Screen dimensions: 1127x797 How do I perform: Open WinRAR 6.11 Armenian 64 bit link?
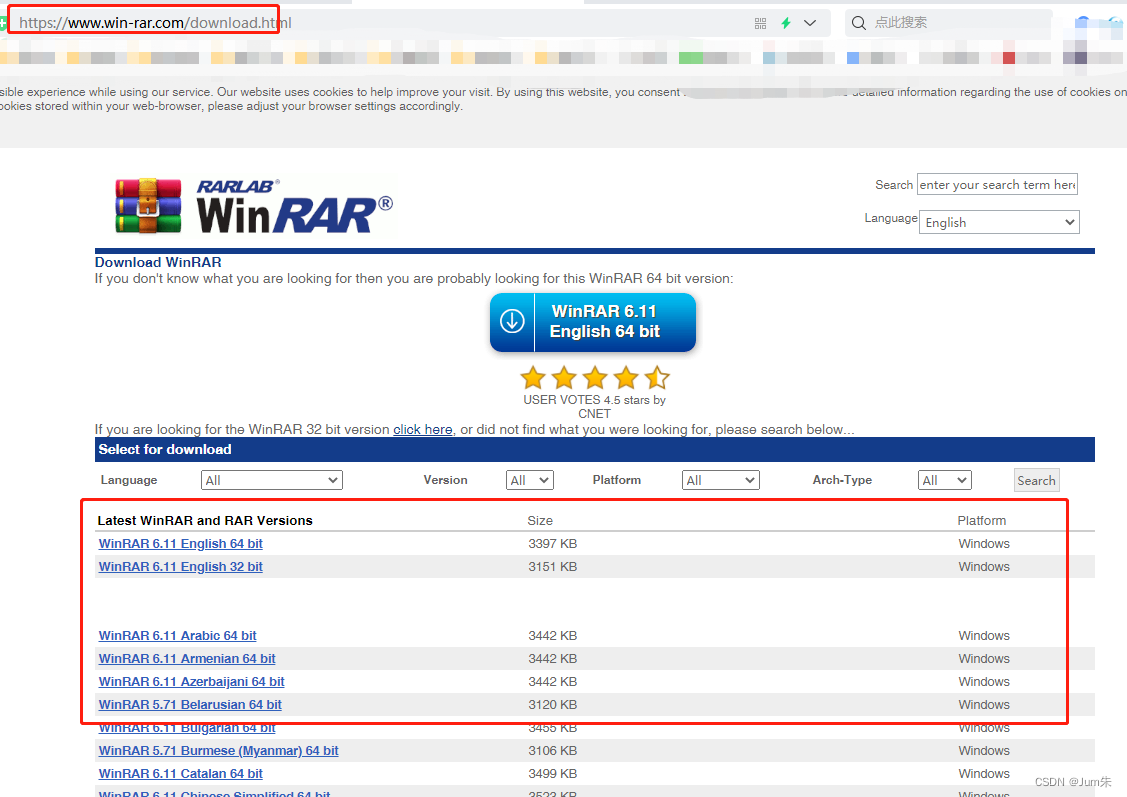[x=187, y=659]
